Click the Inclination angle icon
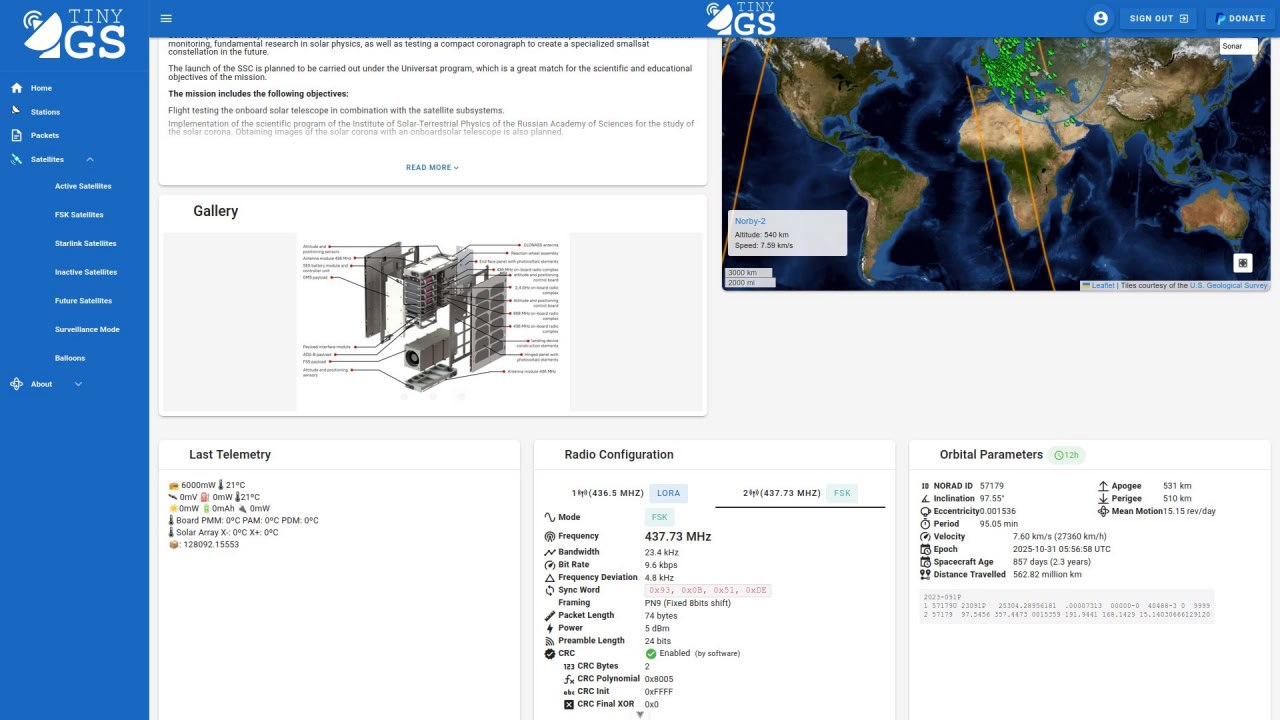Screen dimensions: 1280x720 925,499
